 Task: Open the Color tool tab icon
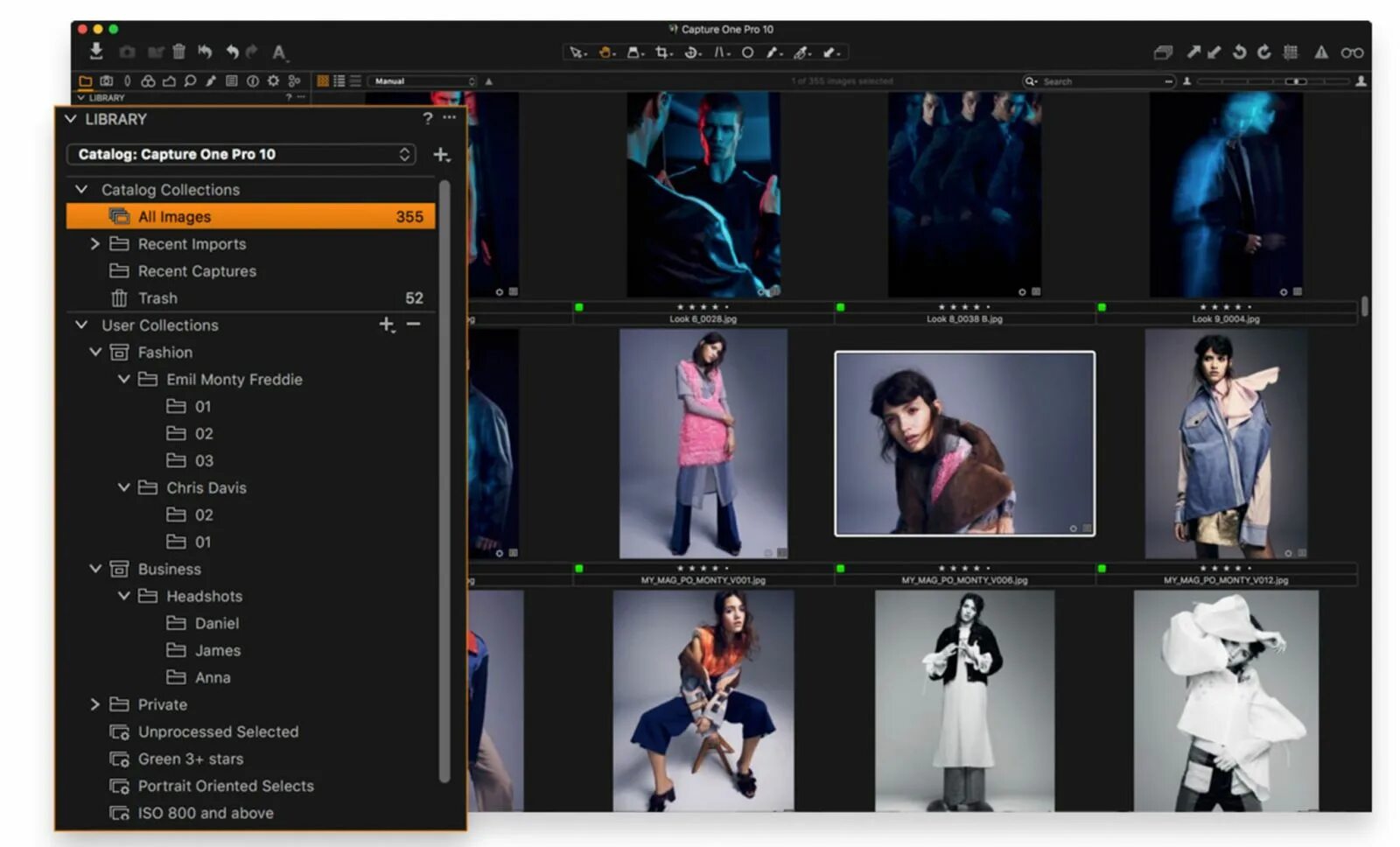pos(148,80)
